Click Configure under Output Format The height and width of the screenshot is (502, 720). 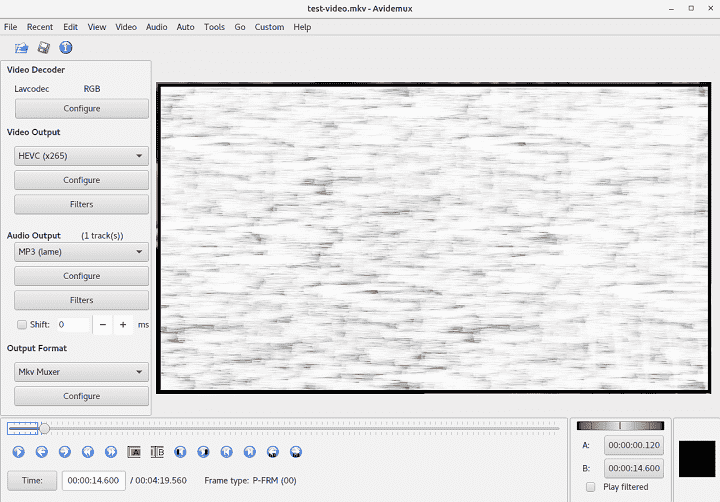pyautogui.click(x=81, y=396)
